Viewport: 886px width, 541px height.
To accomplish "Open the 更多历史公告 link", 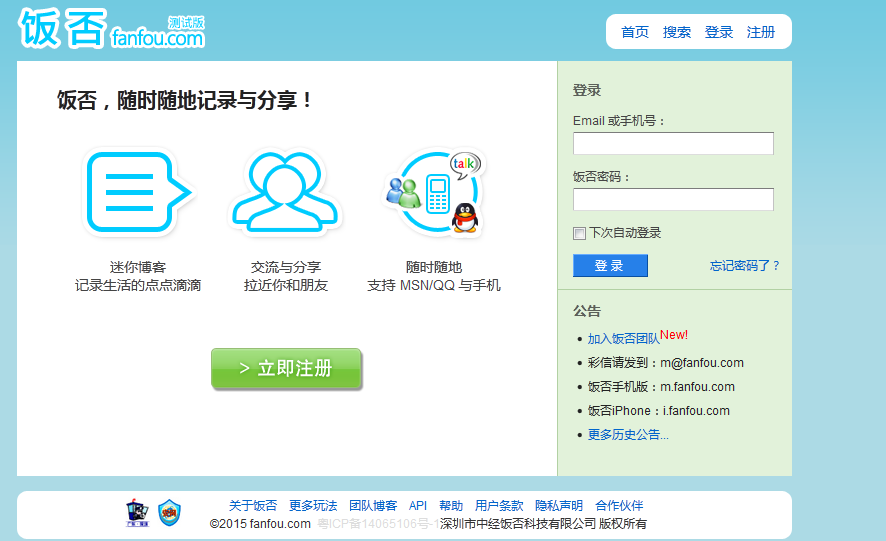I will (x=628, y=435).
